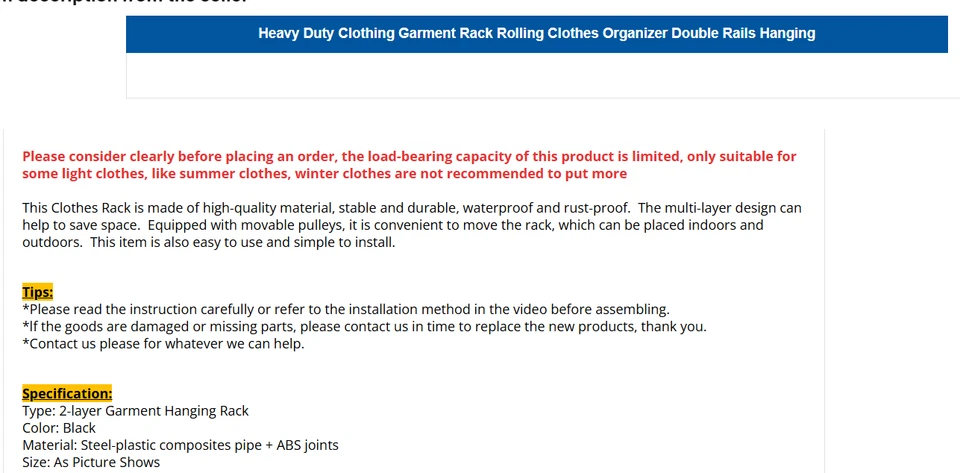This screenshot has width=960, height=473.
Task: Click the 'Size: As Picture Shows' line
Action: (91, 462)
